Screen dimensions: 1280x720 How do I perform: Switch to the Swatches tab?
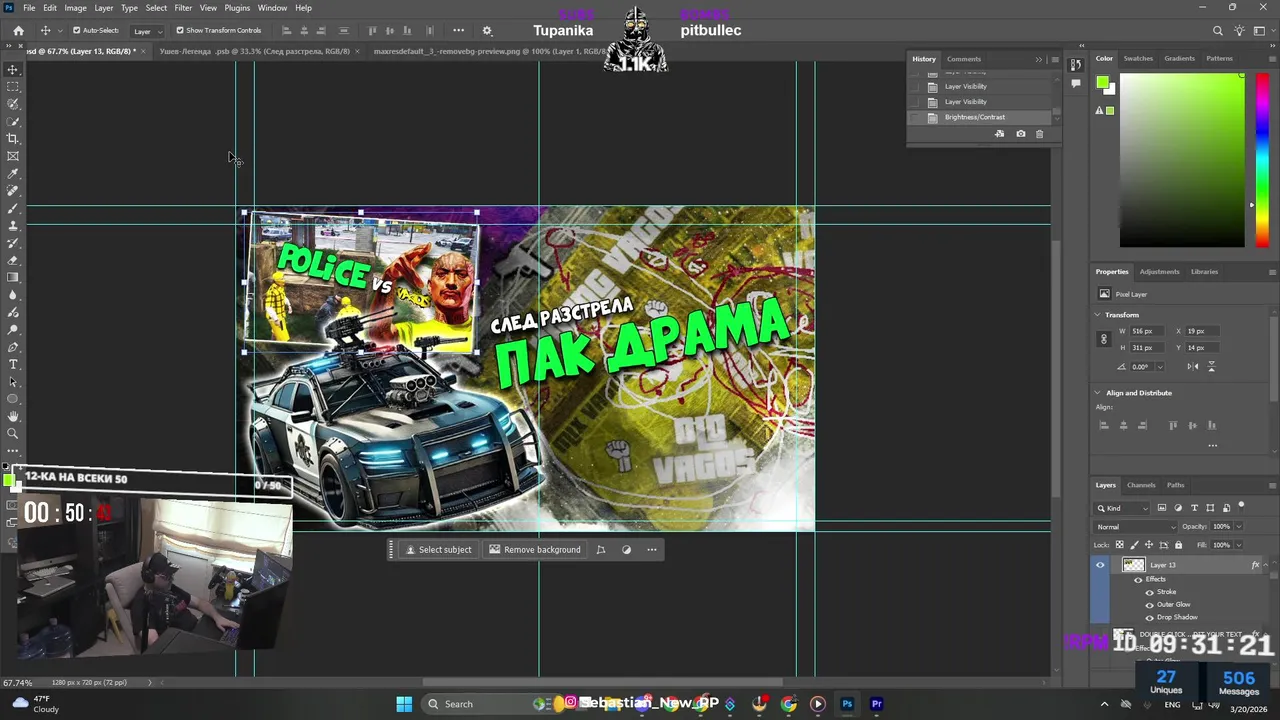(1138, 58)
